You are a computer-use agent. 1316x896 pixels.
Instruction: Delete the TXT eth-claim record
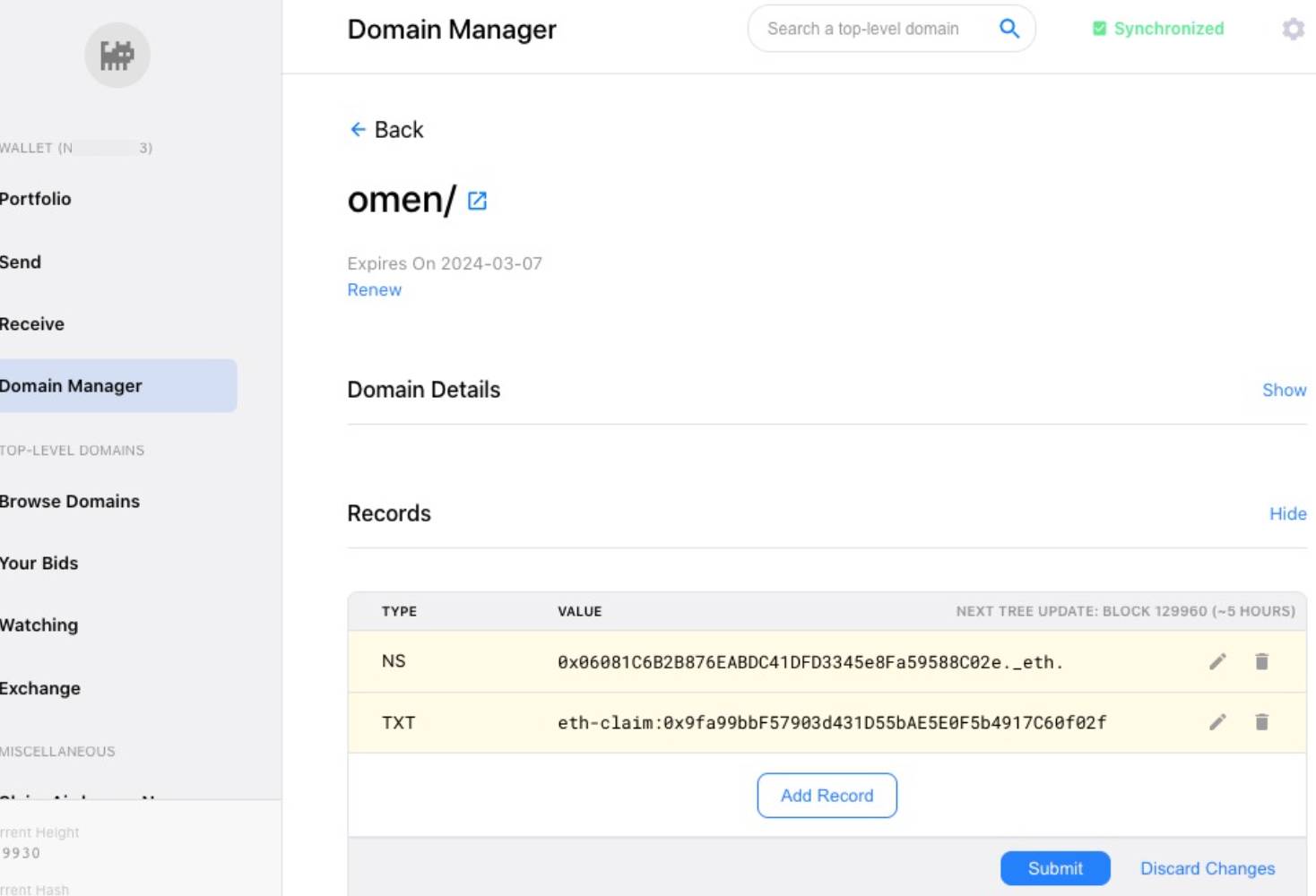click(x=1261, y=722)
